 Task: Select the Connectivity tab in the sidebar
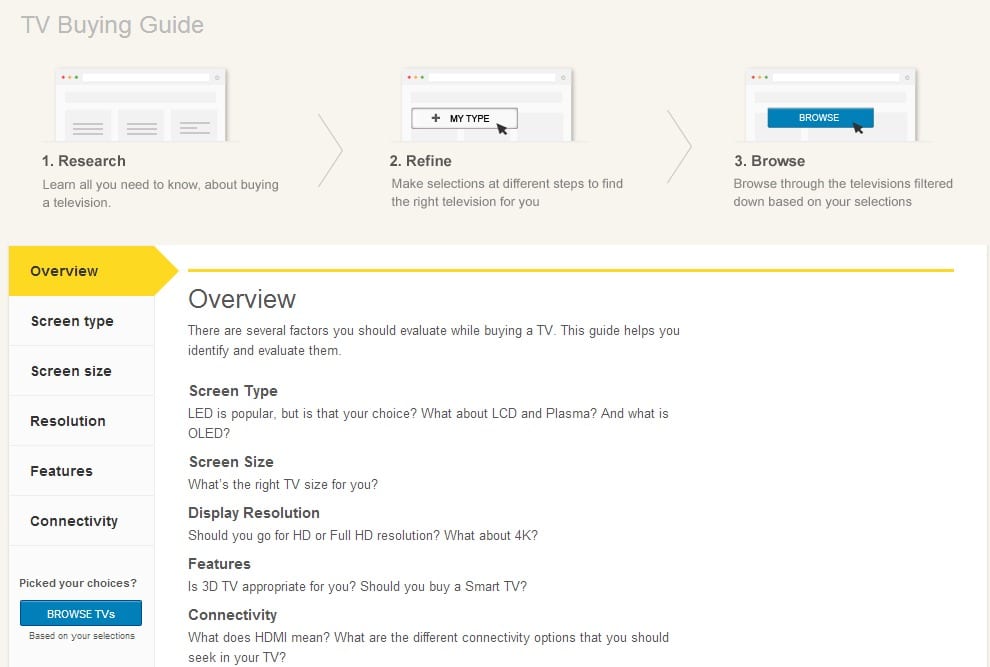81,520
